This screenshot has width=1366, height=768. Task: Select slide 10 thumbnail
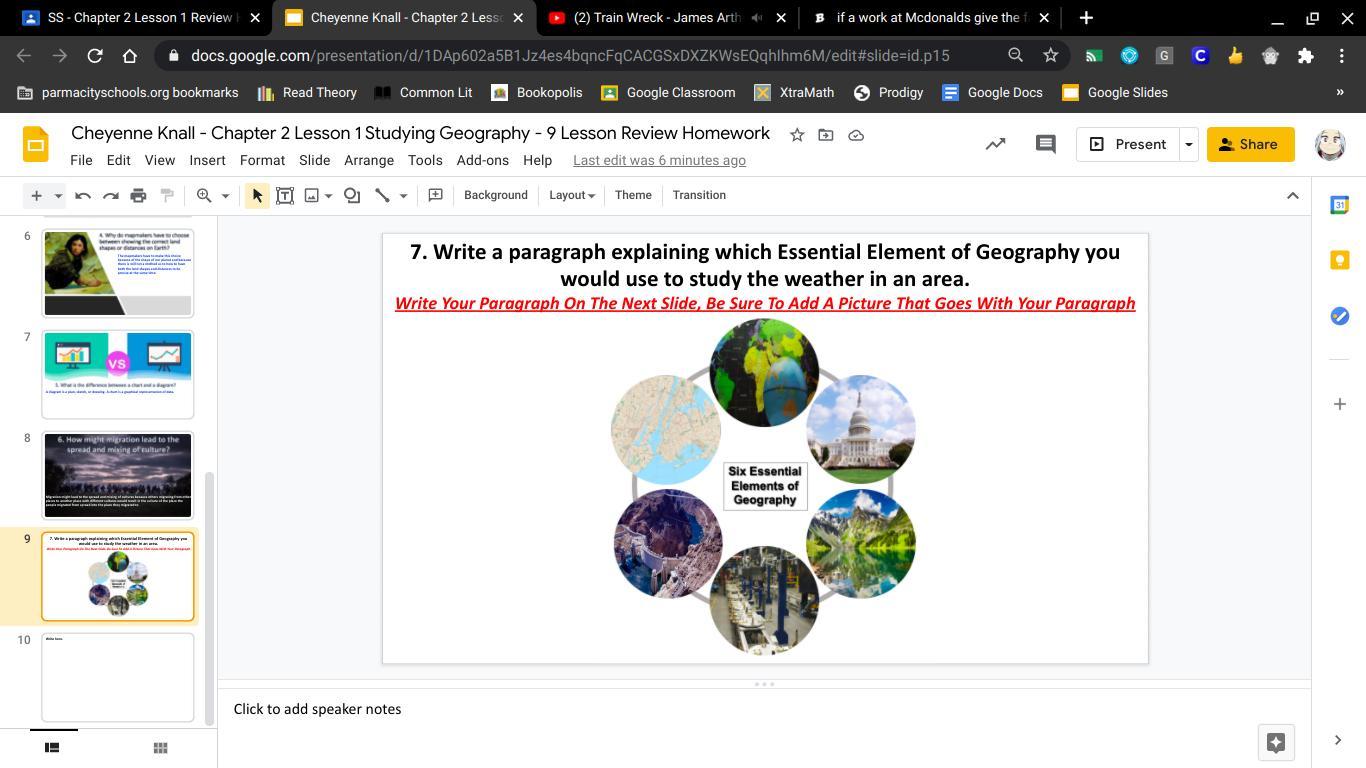click(118, 677)
